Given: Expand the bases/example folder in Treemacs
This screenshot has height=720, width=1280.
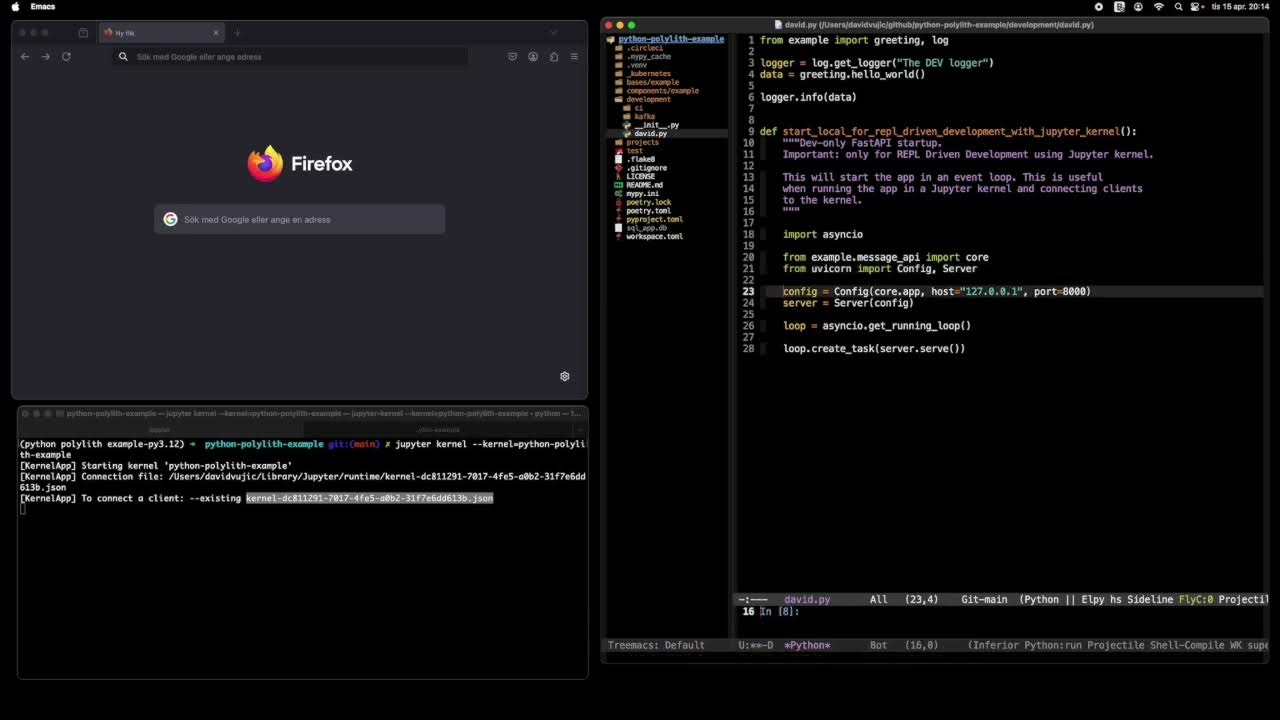Looking at the screenshot, I should 653,82.
